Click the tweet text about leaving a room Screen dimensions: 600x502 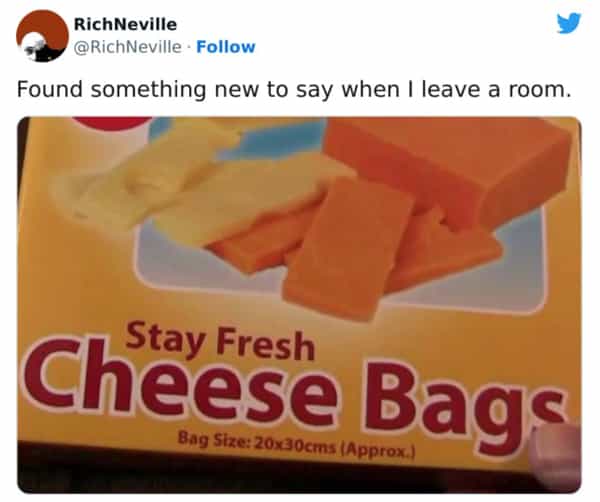tap(294, 90)
